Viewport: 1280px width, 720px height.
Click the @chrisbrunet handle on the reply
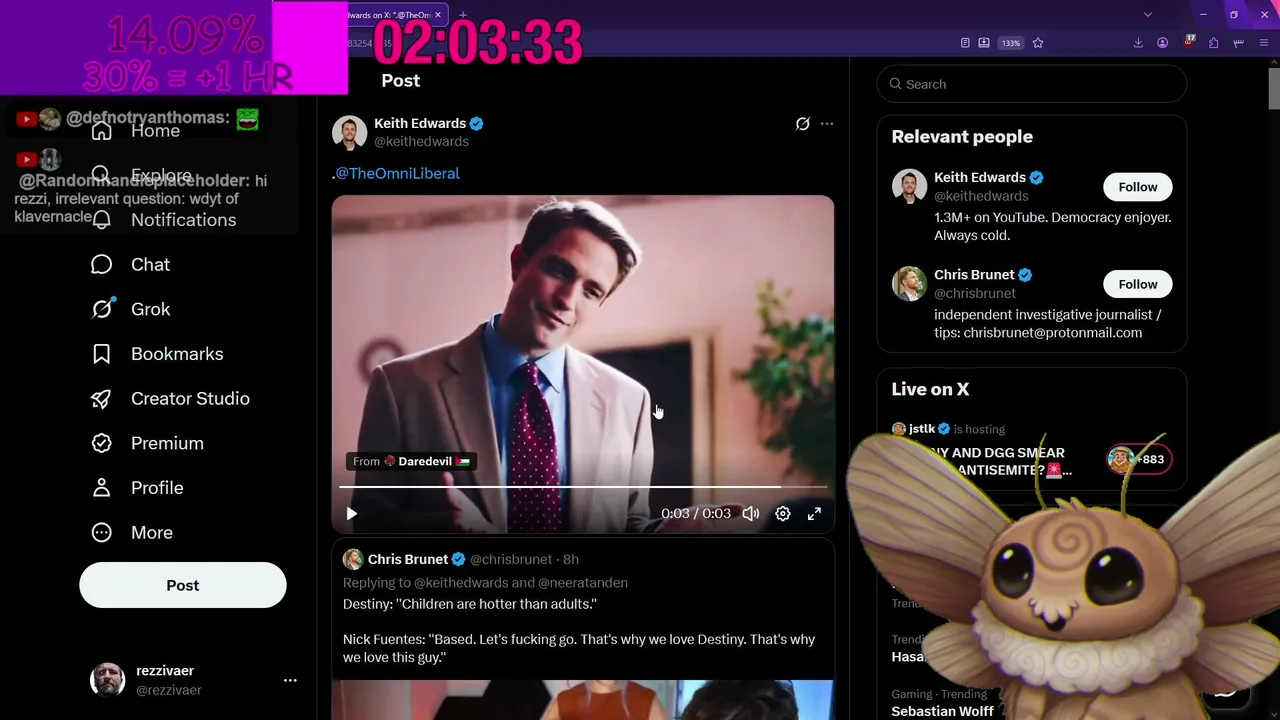pos(511,560)
